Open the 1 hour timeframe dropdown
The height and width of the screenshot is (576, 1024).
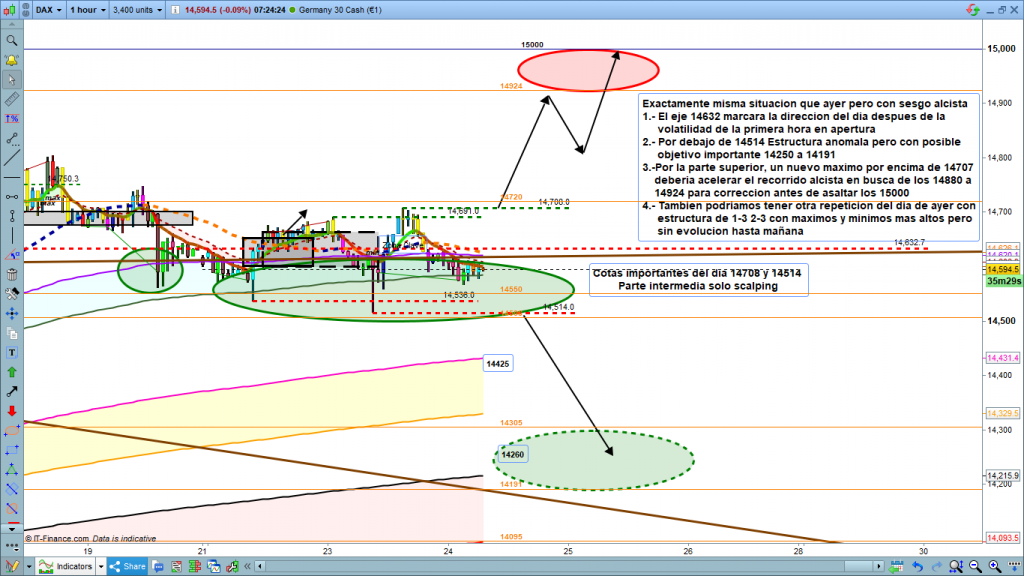(88, 10)
